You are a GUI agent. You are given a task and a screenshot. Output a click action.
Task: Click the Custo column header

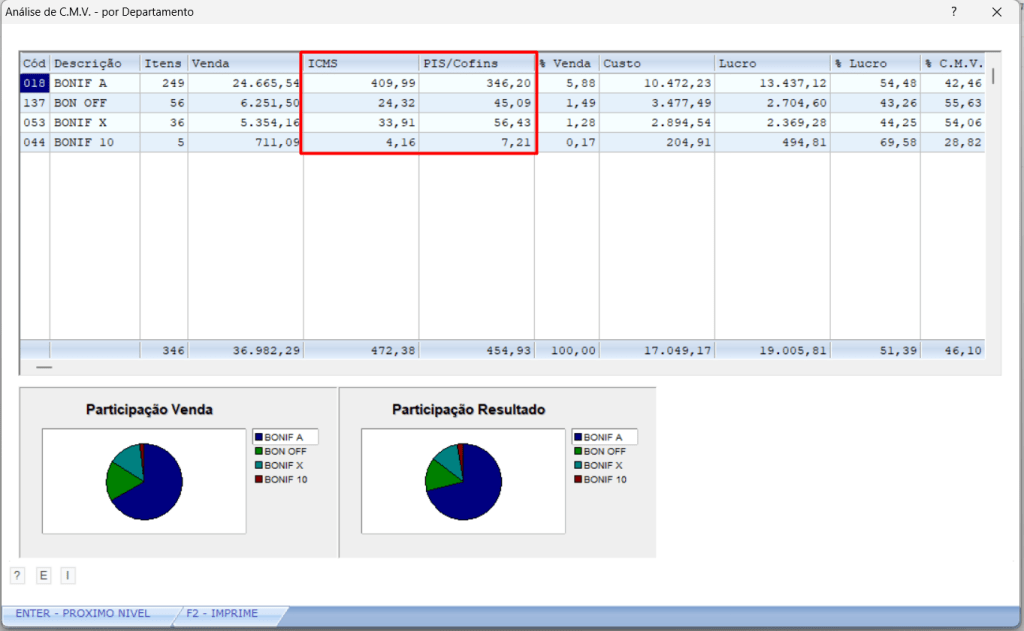tap(656, 63)
